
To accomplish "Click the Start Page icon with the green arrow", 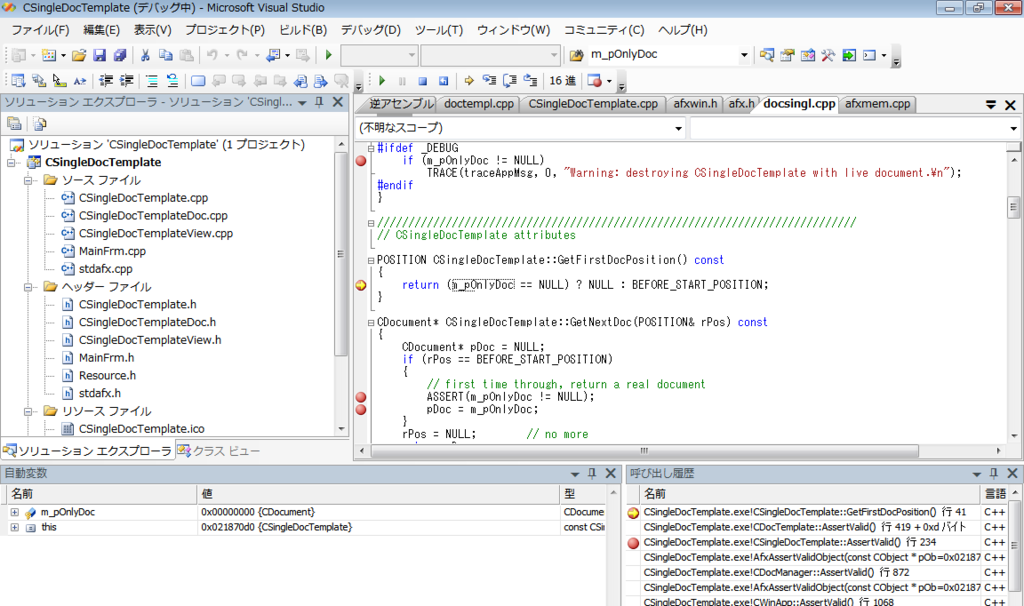I will (x=849, y=56).
